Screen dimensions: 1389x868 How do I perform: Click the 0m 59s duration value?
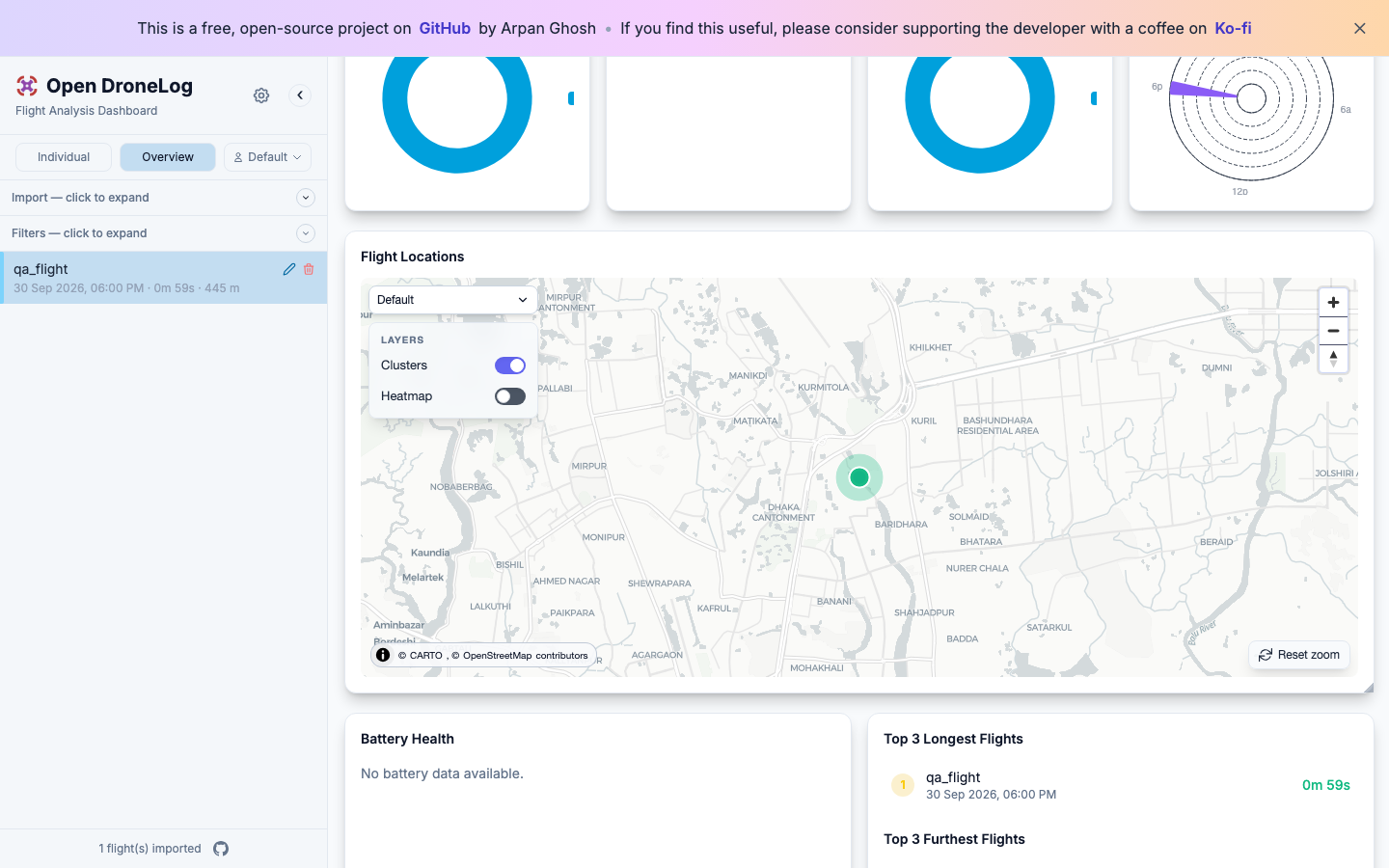[x=1326, y=785]
